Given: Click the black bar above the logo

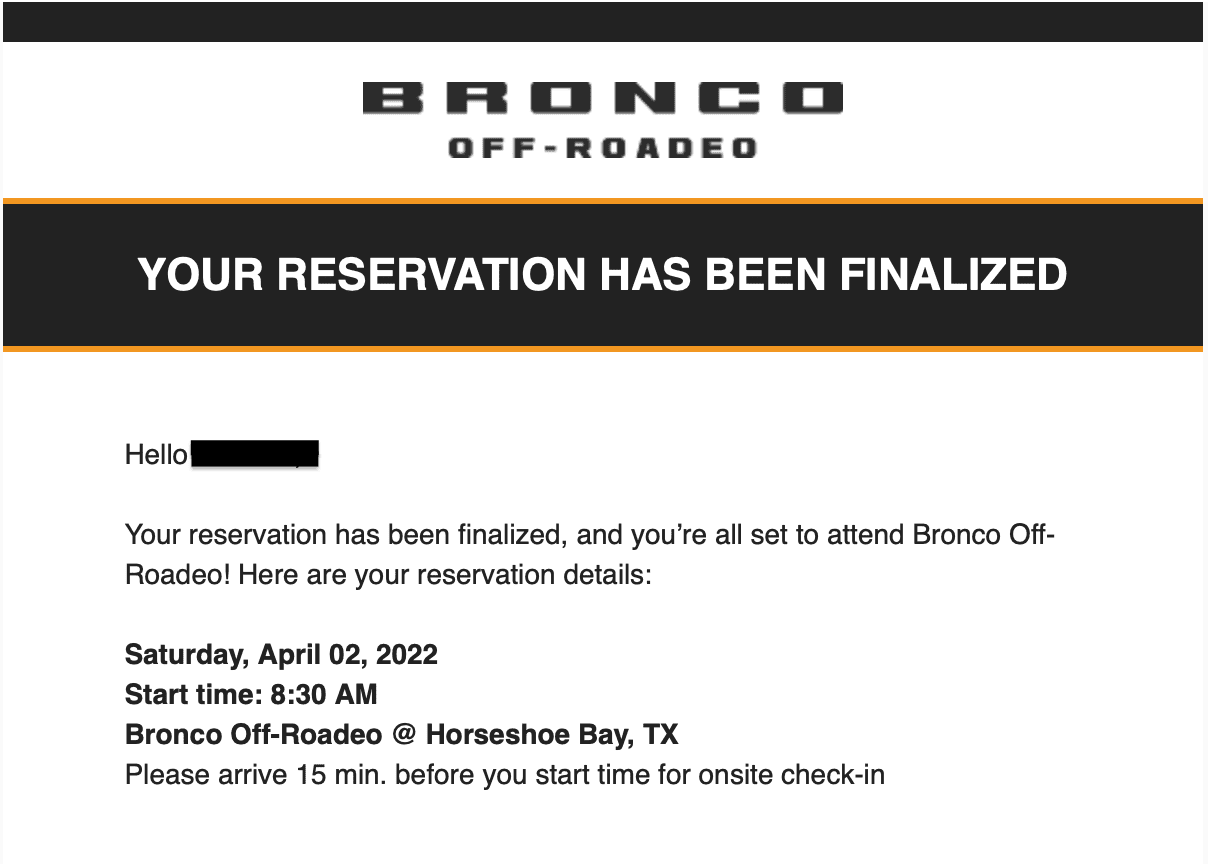Looking at the screenshot, I should point(603,21).
